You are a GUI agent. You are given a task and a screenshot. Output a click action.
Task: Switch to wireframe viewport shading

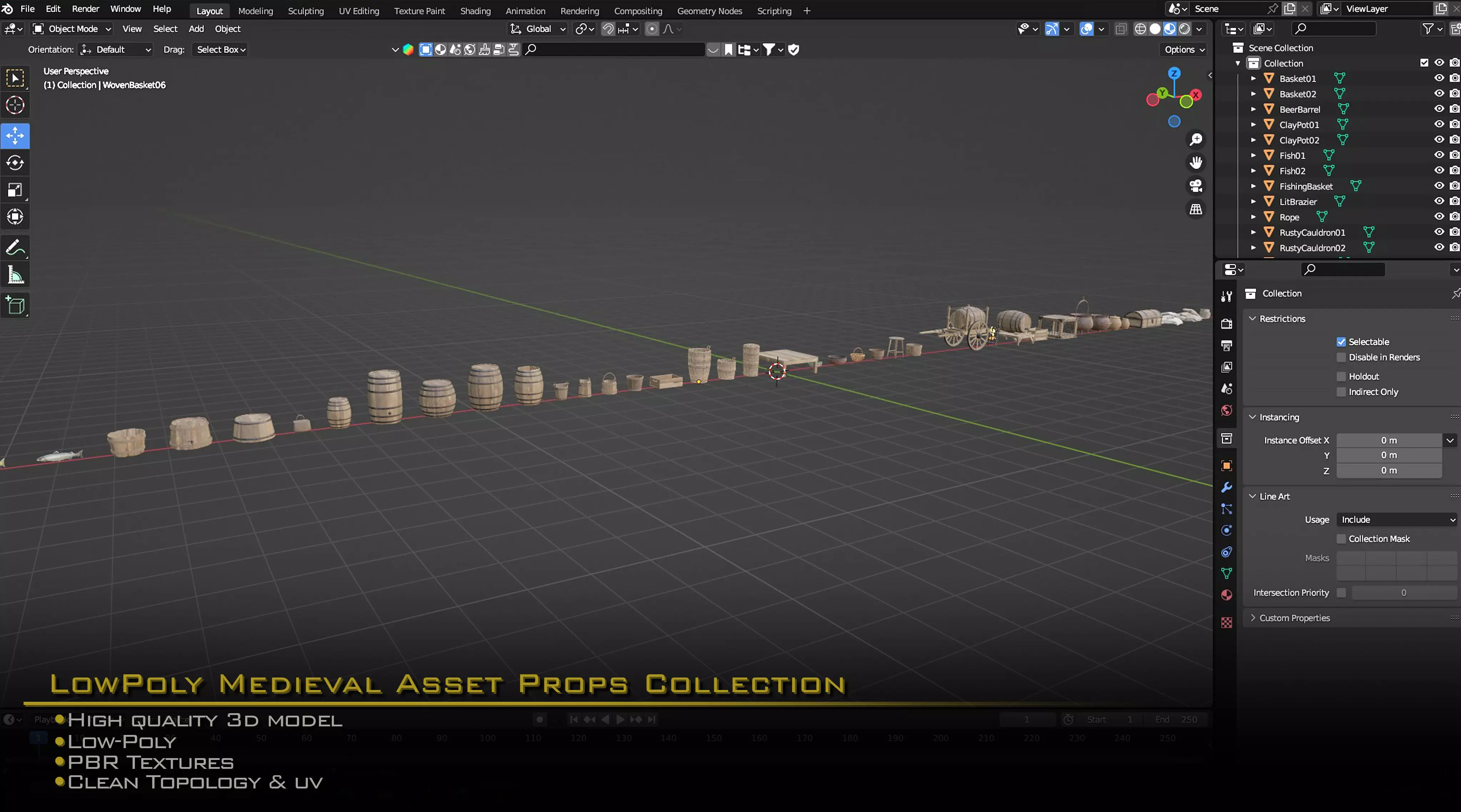tap(1140, 29)
